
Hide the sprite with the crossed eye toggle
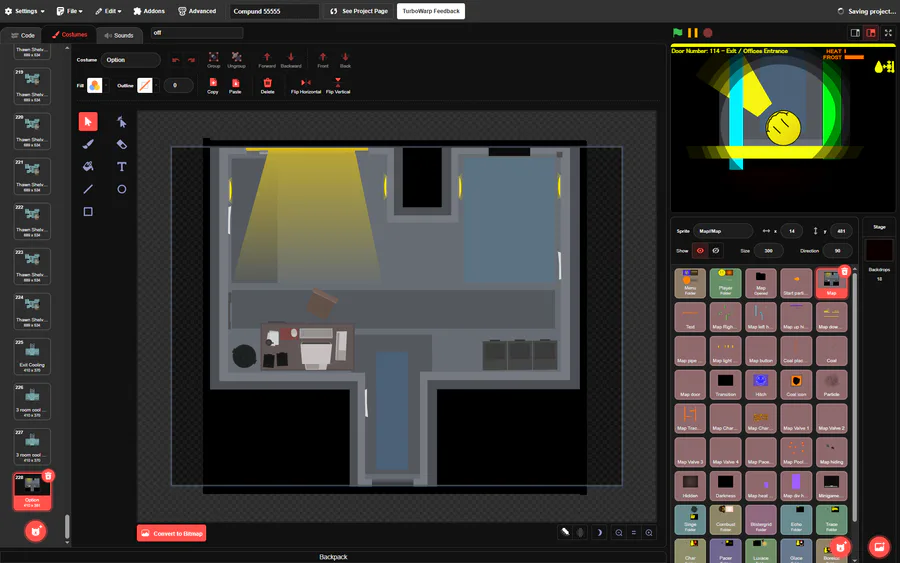point(716,251)
